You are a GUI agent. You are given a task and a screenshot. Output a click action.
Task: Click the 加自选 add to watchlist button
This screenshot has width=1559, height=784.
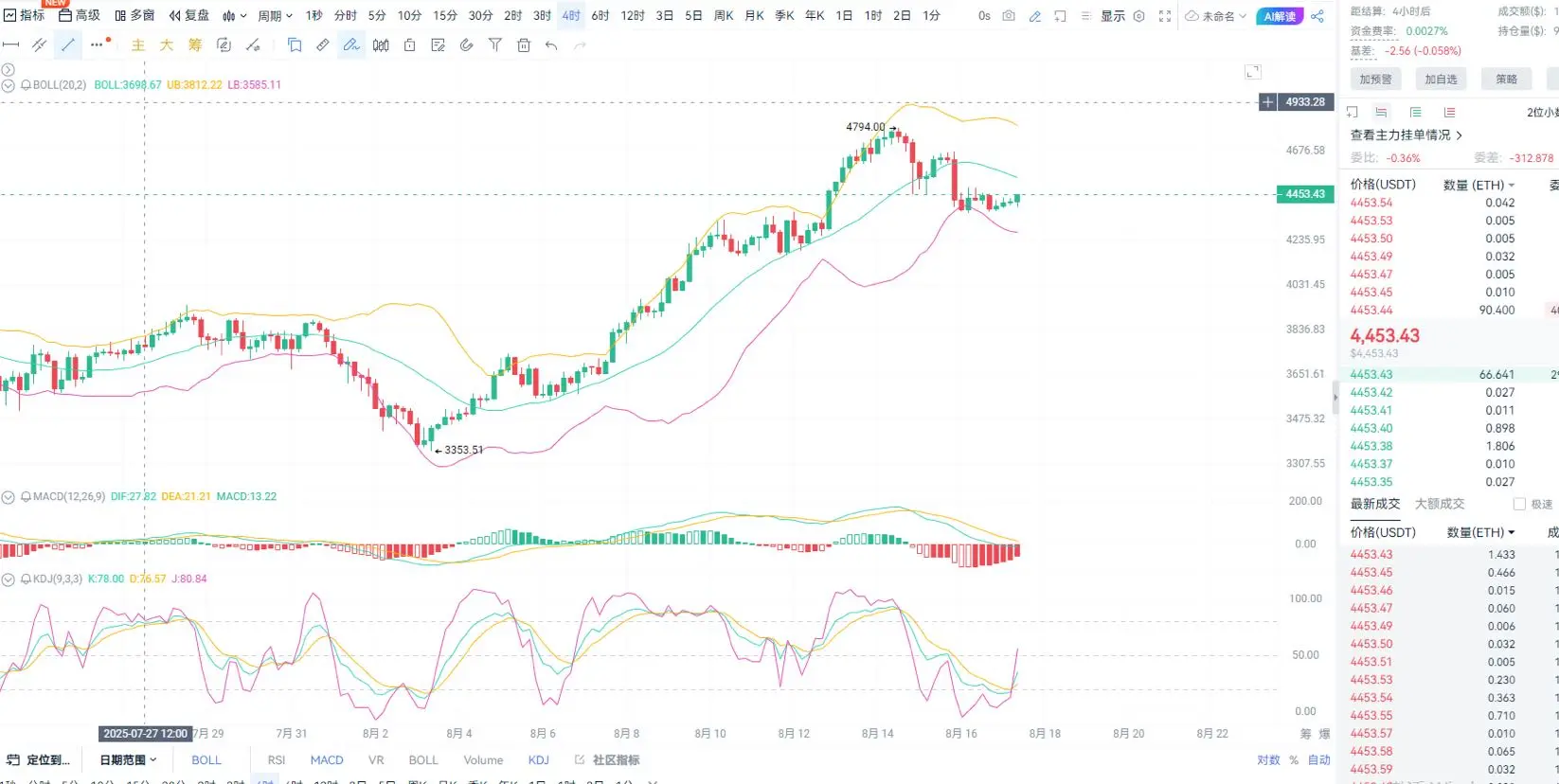[x=1441, y=80]
